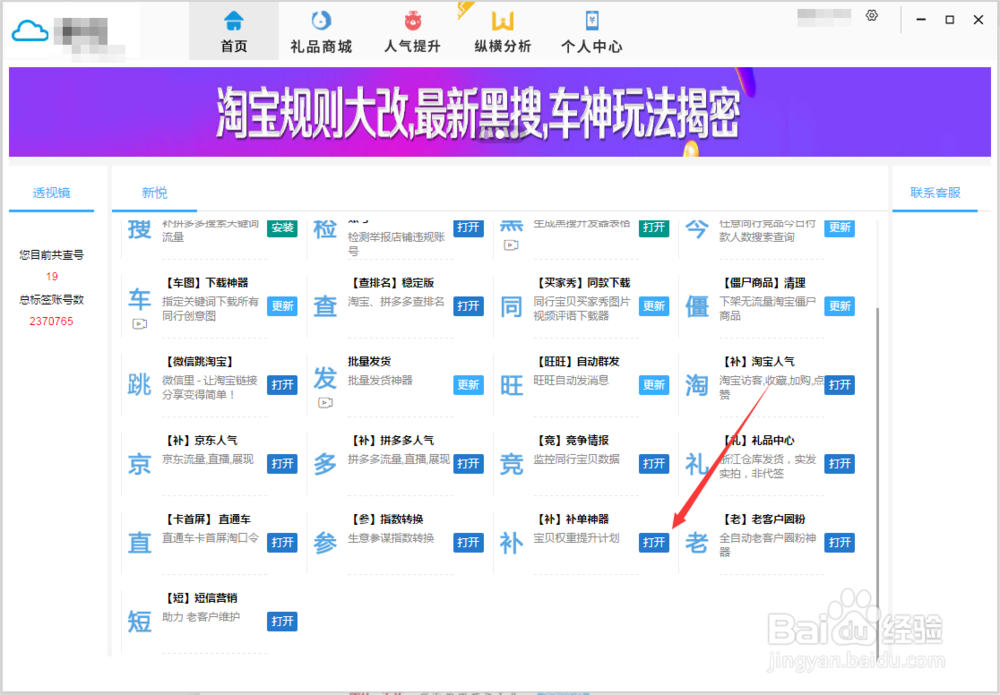Open the 【竞】竞争情报 tool
This screenshot has height=695, width=1000.
(654, 464)
